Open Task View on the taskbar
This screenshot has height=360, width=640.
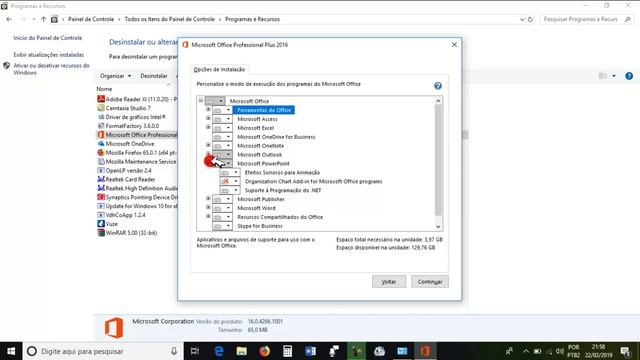point(195,351)
